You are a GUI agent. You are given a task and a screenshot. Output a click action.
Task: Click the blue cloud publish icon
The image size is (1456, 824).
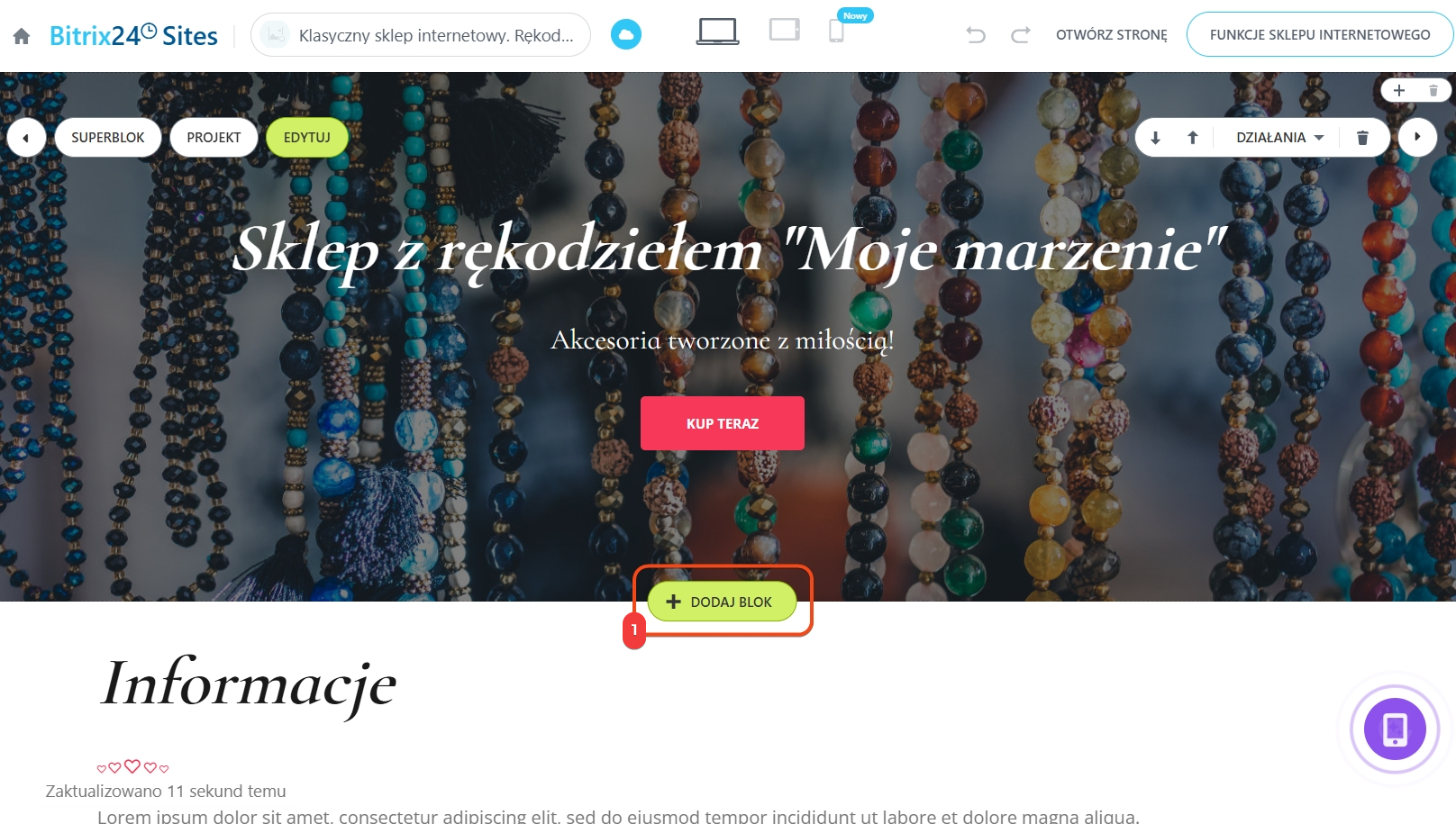click(x=626, y=35)
